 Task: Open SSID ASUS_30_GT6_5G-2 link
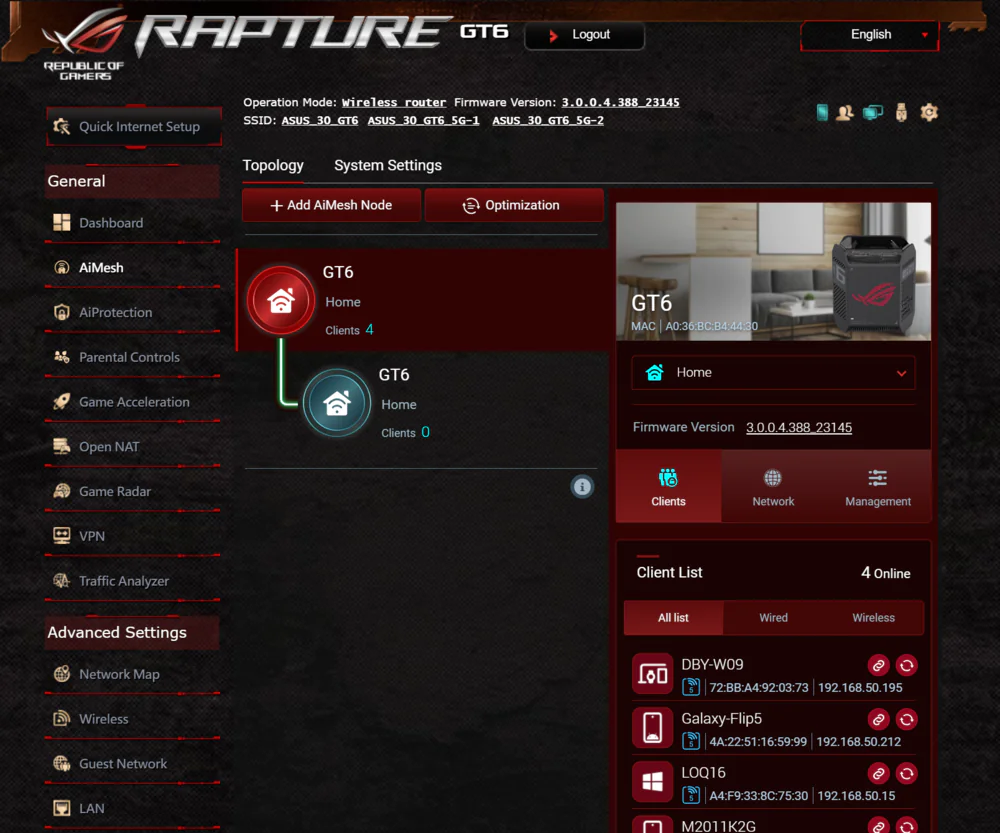tap(547, 120)
